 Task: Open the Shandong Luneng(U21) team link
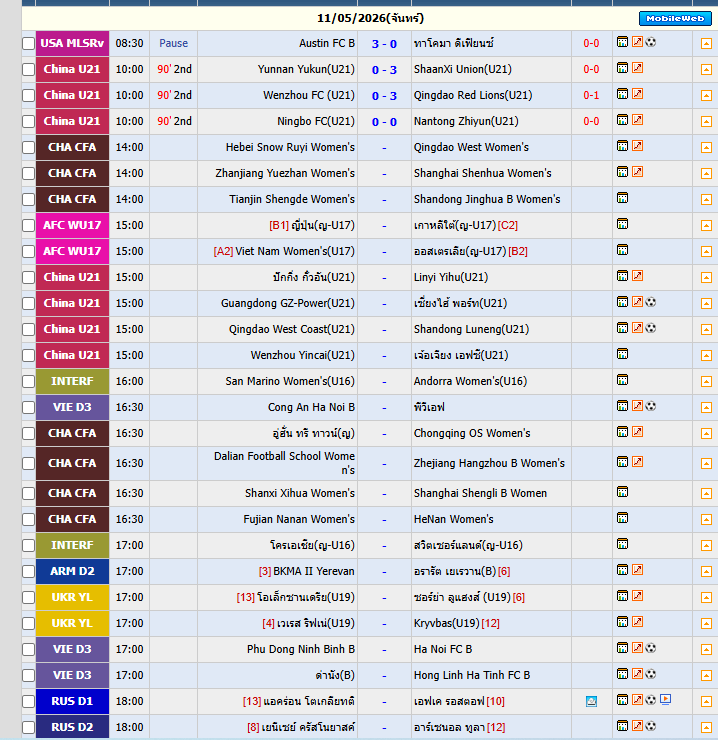[x=471, y=329]
